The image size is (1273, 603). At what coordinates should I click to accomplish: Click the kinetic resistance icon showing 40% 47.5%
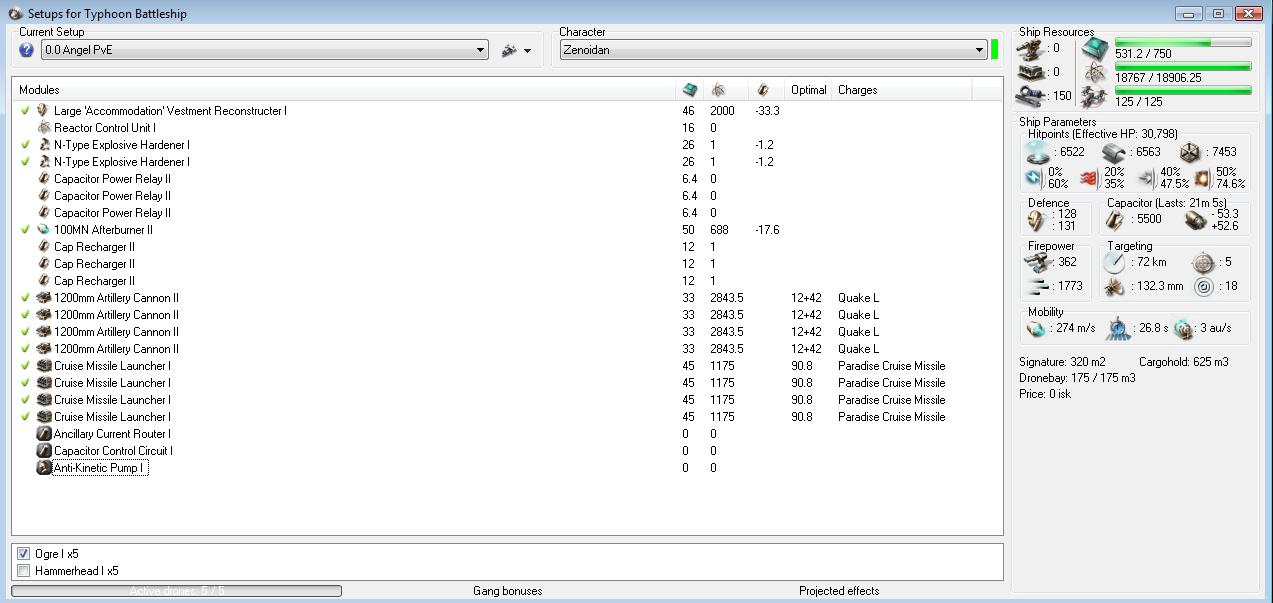(x=1146, y=178)
